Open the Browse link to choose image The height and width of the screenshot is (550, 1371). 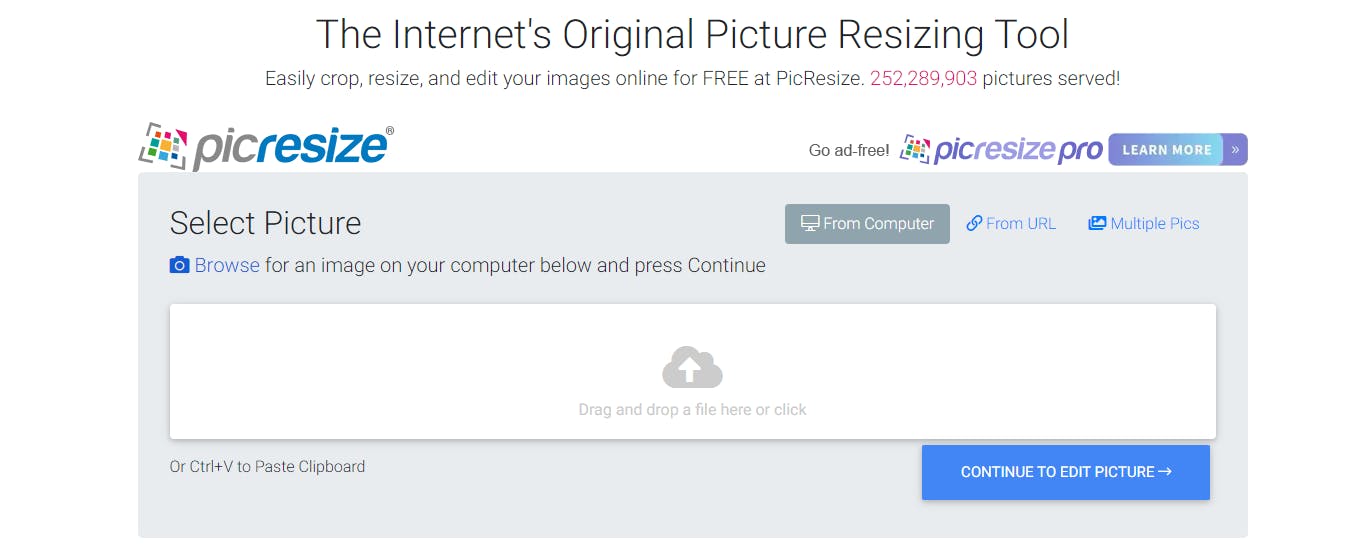(x=227, y=265)
